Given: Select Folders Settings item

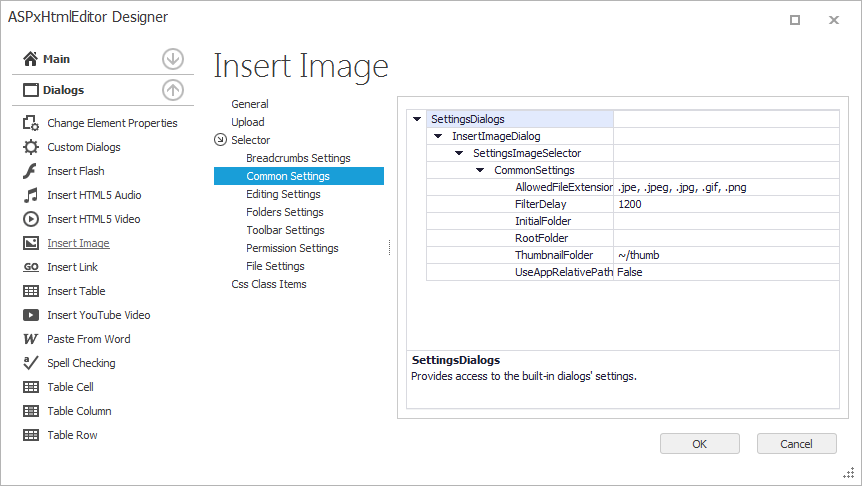Looking at the screenshot, I should point(285,212).
